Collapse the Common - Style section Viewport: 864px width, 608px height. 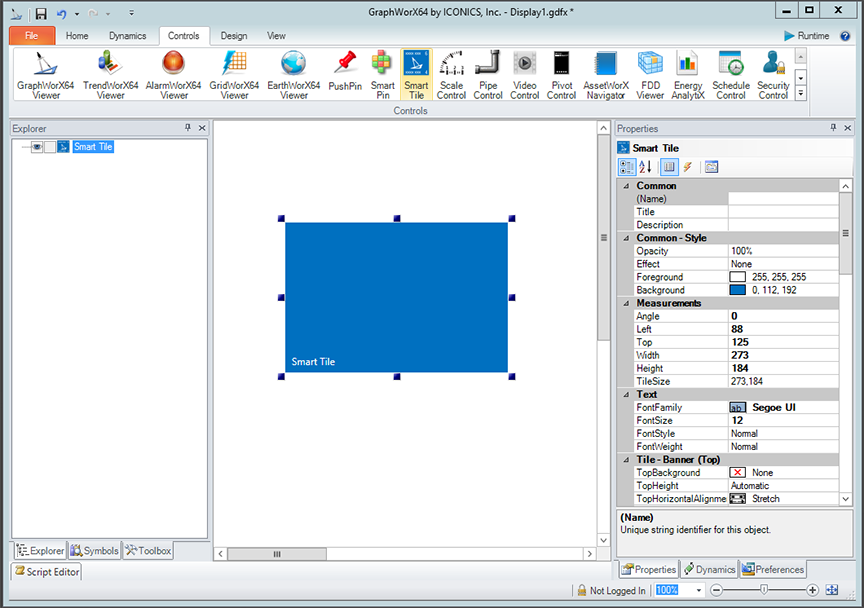click(626, 238)
